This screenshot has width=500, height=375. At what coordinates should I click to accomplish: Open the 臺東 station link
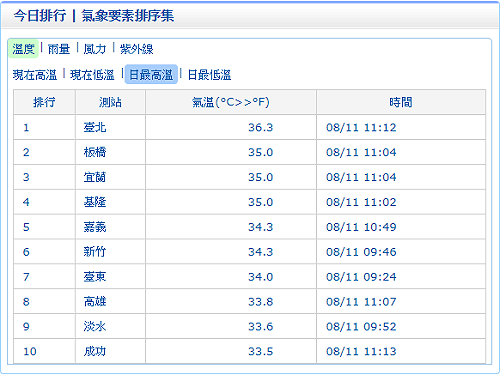(95, 277)
